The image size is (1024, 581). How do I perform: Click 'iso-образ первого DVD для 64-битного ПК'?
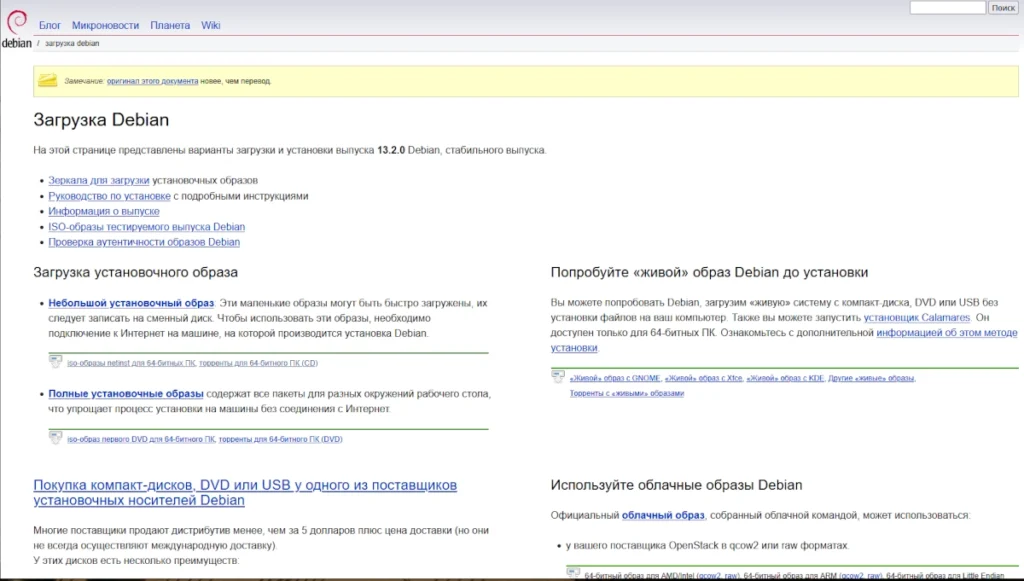tap(141, 439)
